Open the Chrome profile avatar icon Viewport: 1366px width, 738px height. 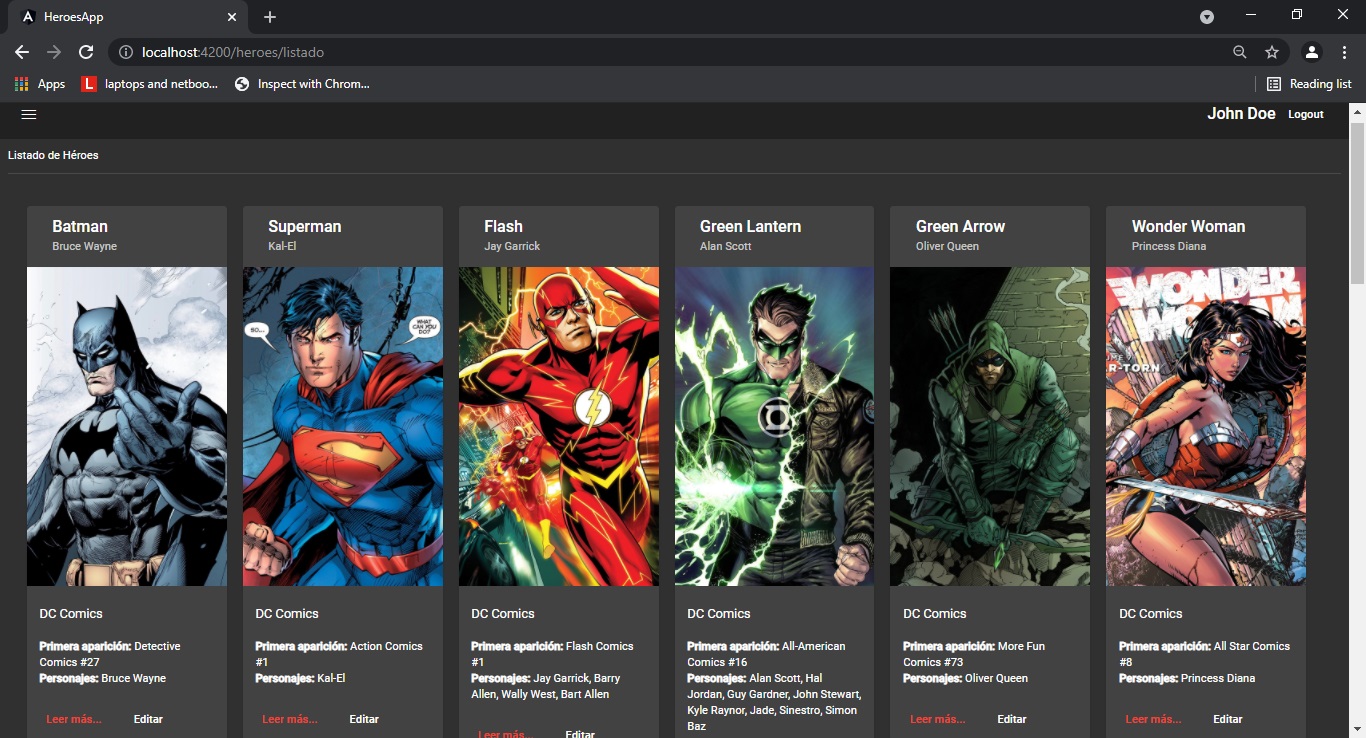point(1312,52)
